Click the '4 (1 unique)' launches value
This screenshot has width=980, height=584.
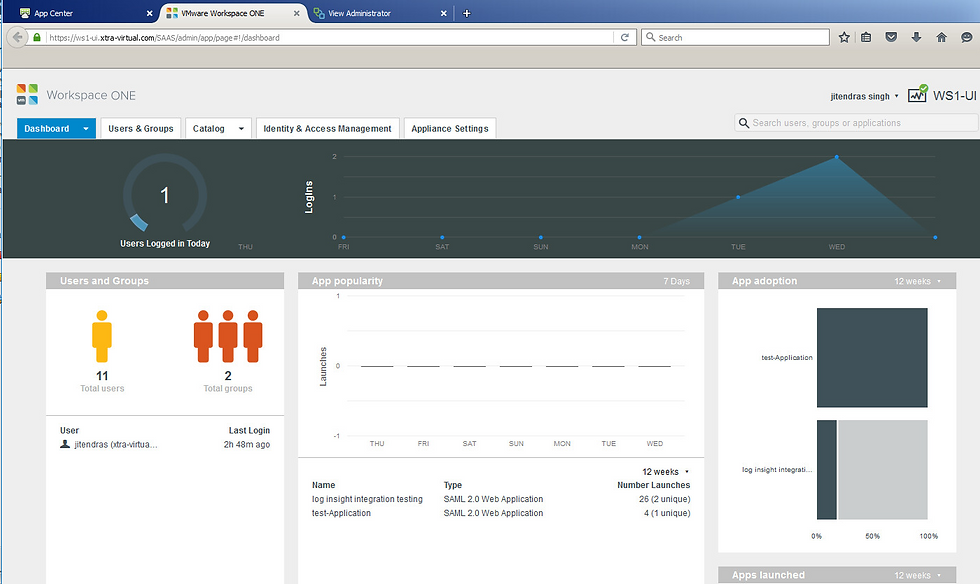click(x=667, y=513)
